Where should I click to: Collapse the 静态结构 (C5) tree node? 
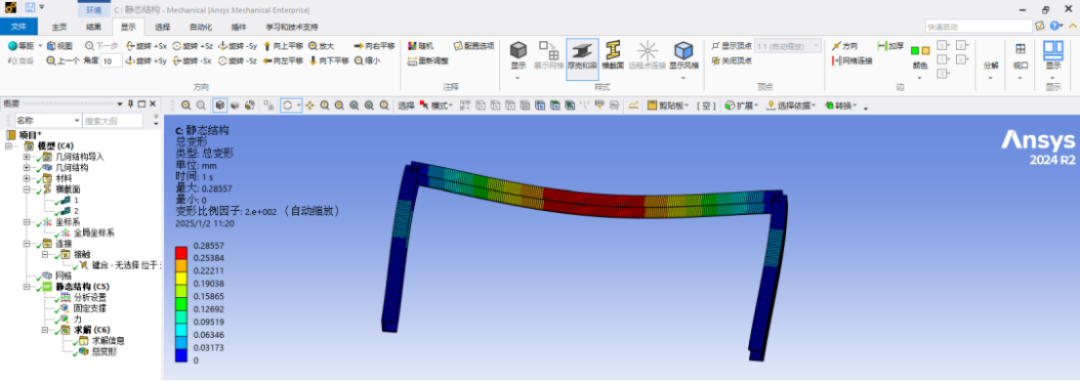click(27, 286)
